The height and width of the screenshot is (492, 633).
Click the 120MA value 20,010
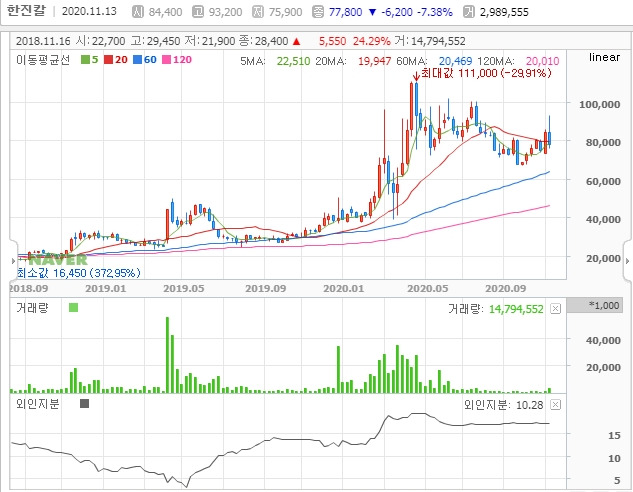click(x=543, y=61)
